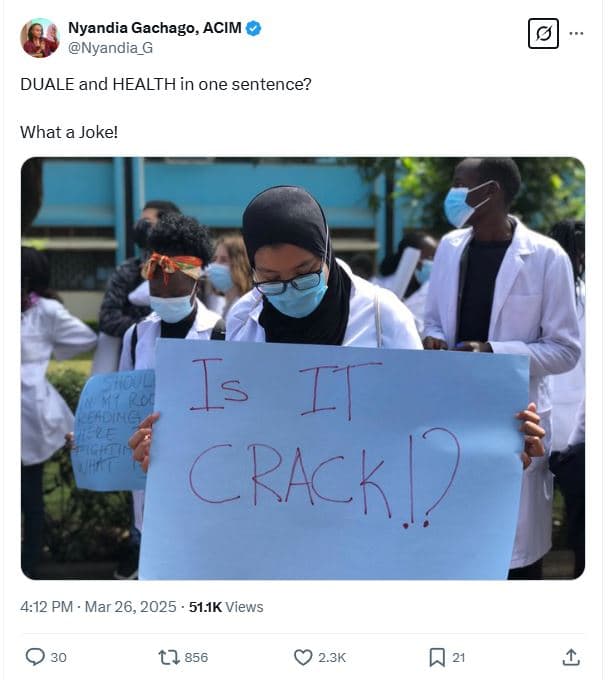
Task: Click the 2.3K likes count
Action: click(x=332, y=657)
